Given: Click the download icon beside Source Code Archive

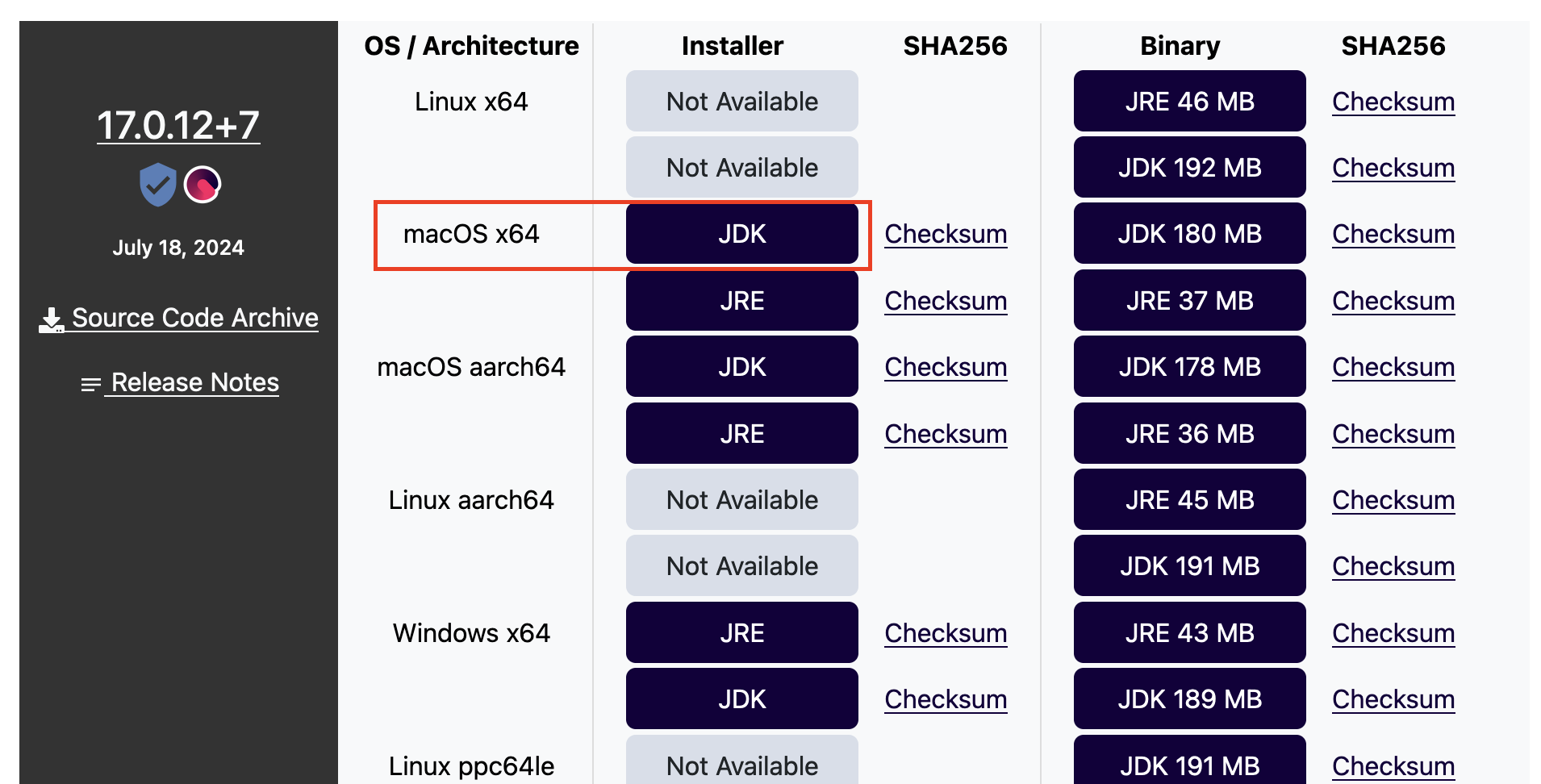Looking at the screenshot, I should tap(50, 317).
